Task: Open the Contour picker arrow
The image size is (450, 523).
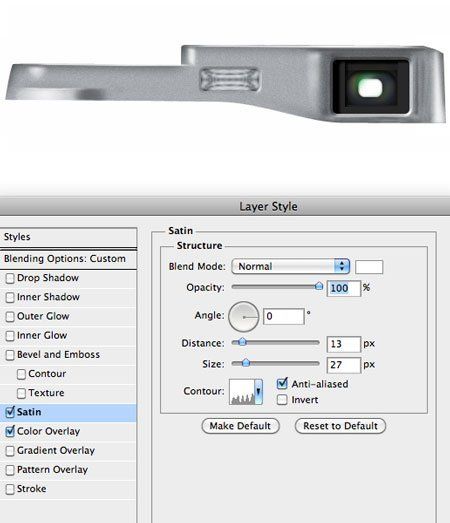Action: [x=258, y=392]
